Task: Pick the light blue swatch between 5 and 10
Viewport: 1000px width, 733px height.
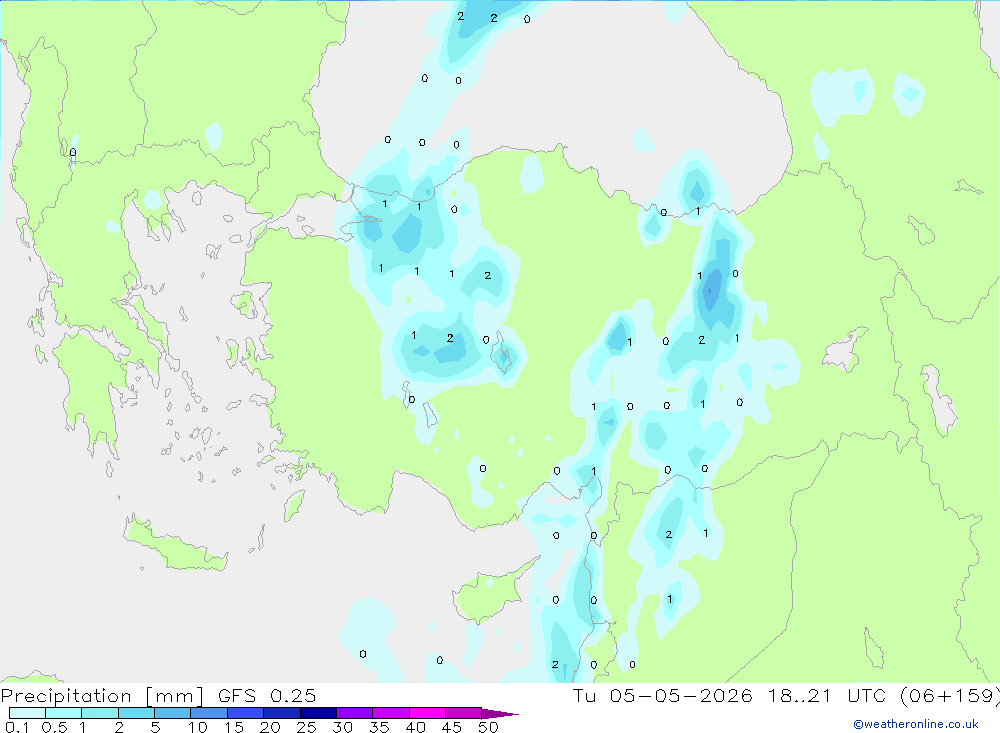Action: click(x=173, y=713)
